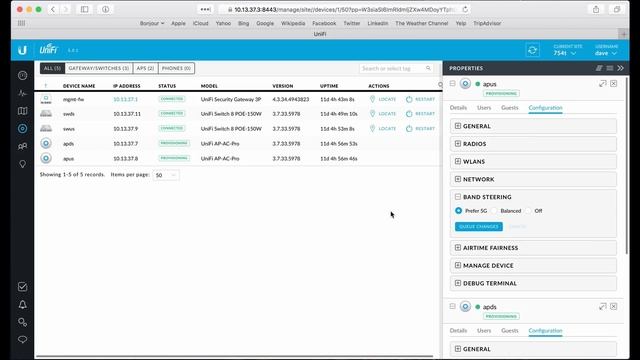Image resolution: width=640 pixels, height=360 pixels.
Task: Click the search magnifier icon in tag field
Action: click(428, 68)
